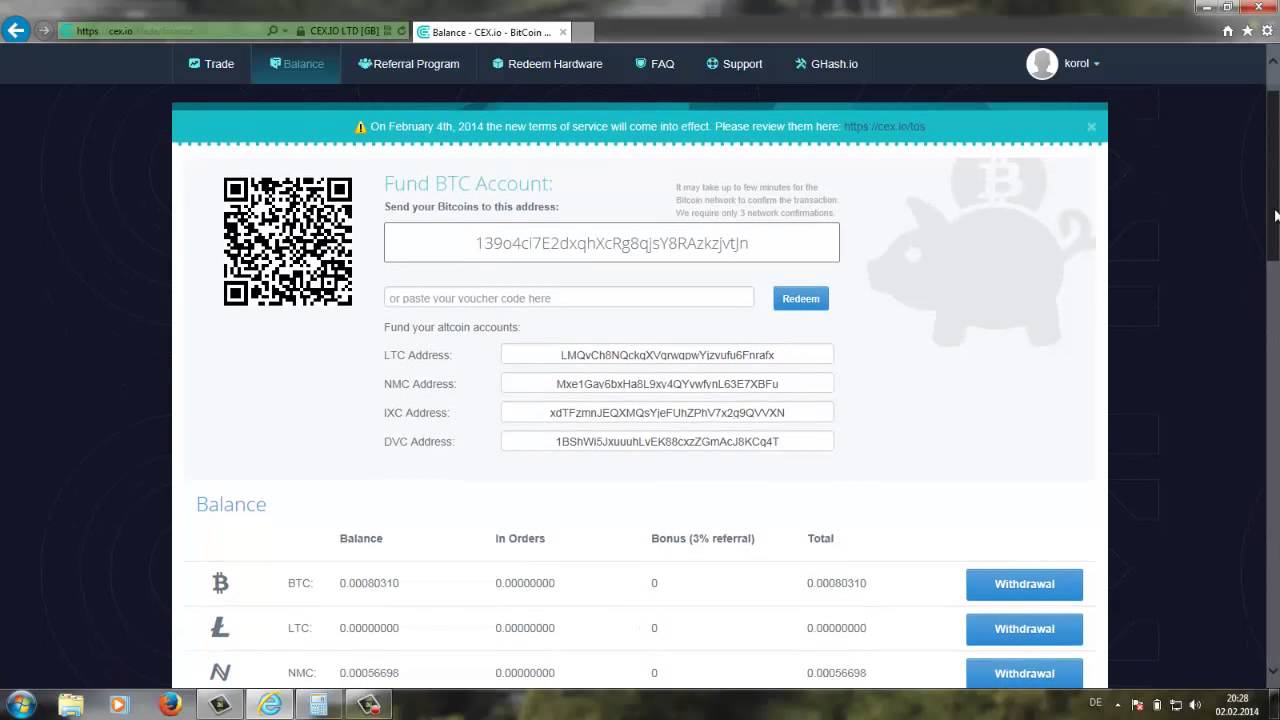Open Favorites star icon
Viewport: 1280px width, 720px height.
pyautogui.click(x=1247, y=31)
